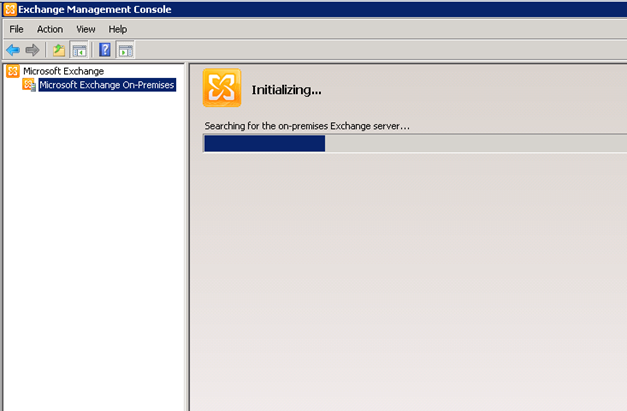
Task: Click the Back arrow toolbar icon
Action: click(13, 50)
